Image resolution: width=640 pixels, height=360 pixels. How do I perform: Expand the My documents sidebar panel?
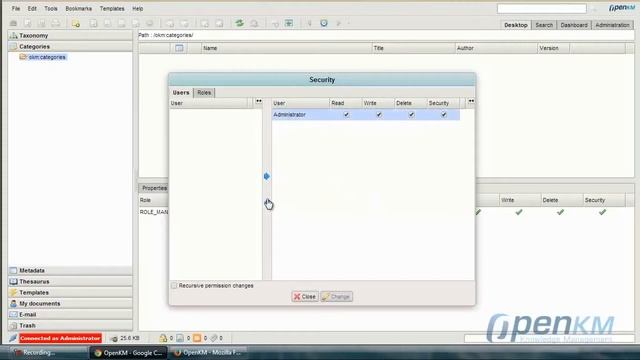70,304
